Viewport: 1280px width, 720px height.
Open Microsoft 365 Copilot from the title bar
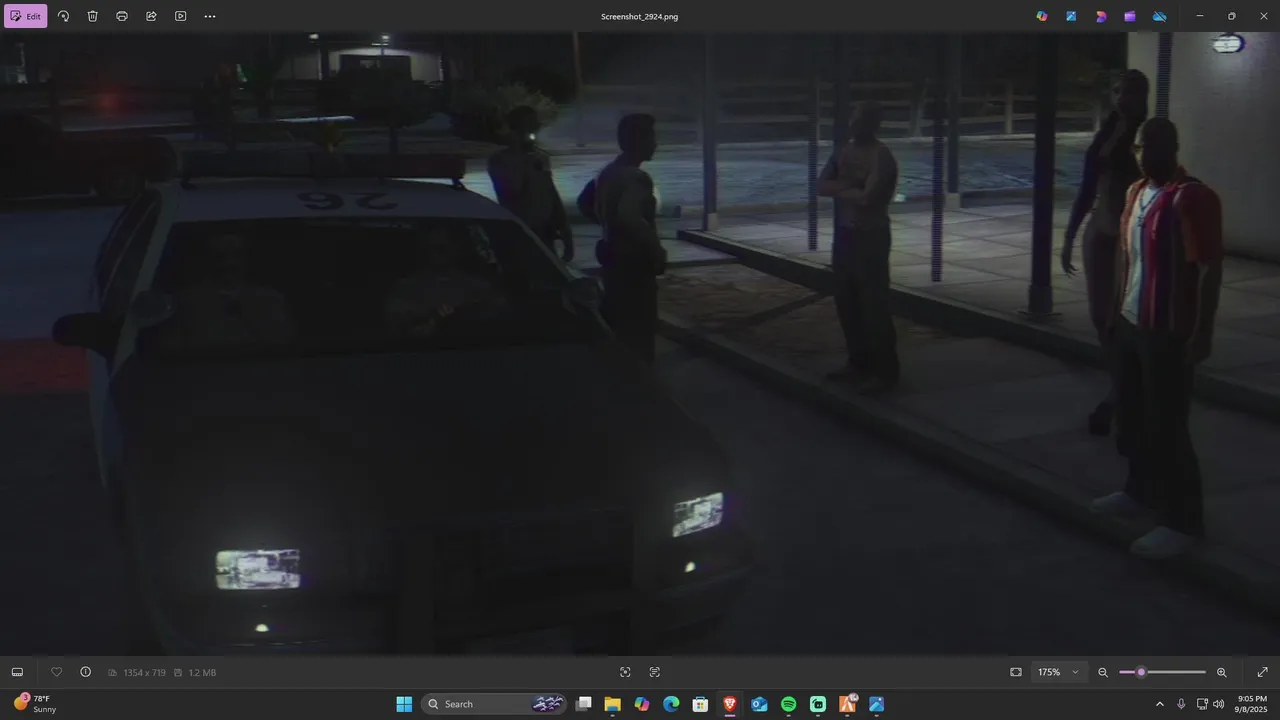coord(1042,16)
